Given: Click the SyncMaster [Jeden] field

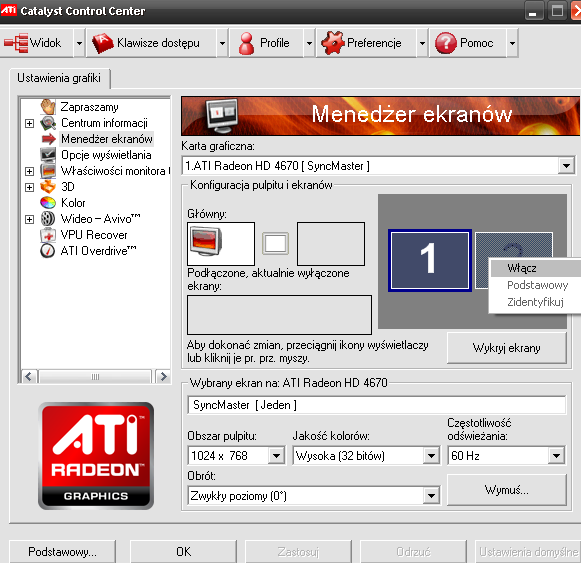Looking at the screenshot, I should pos(377,405).
